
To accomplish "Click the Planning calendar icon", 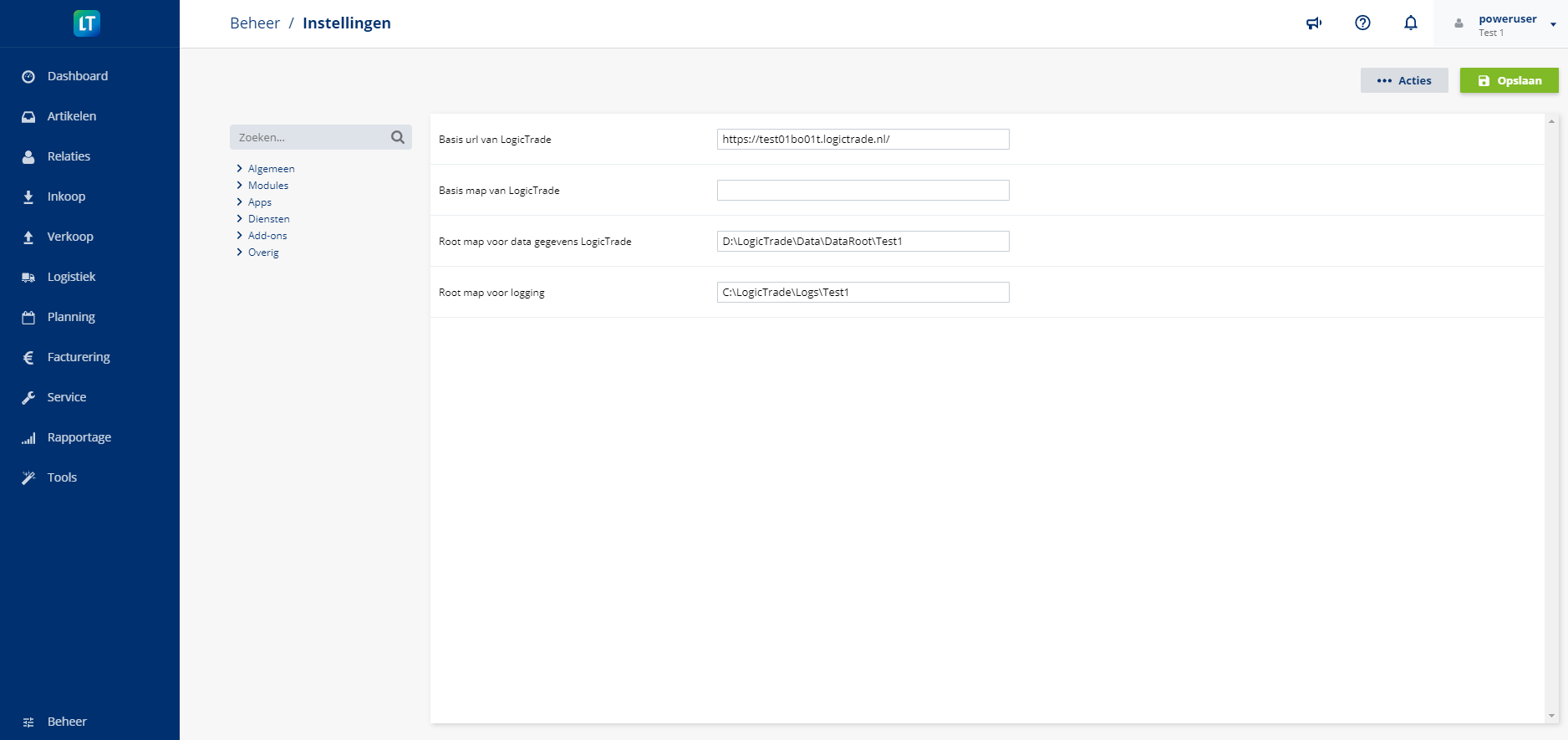I will tap(28, 317).
